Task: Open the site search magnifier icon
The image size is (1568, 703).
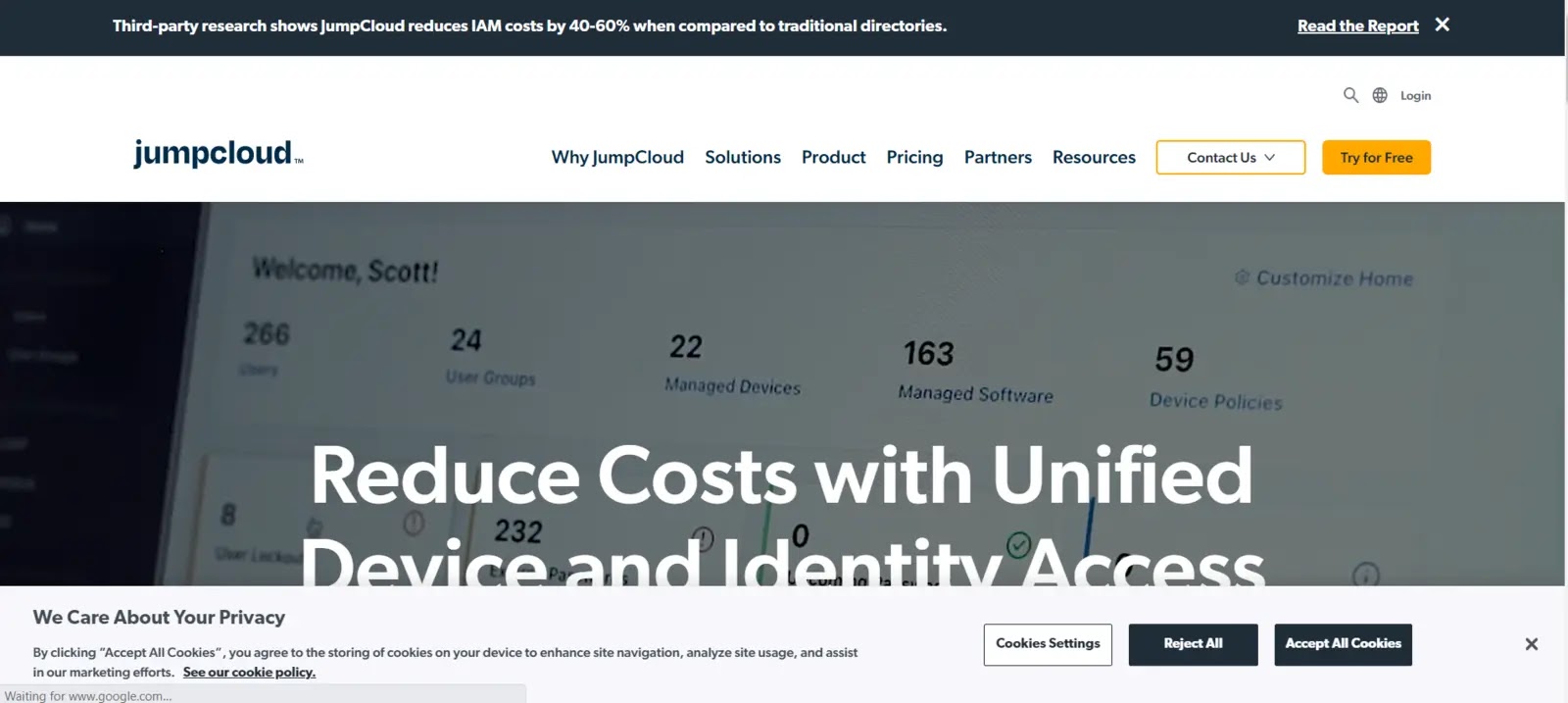Action: click(x=1350, y=95)
